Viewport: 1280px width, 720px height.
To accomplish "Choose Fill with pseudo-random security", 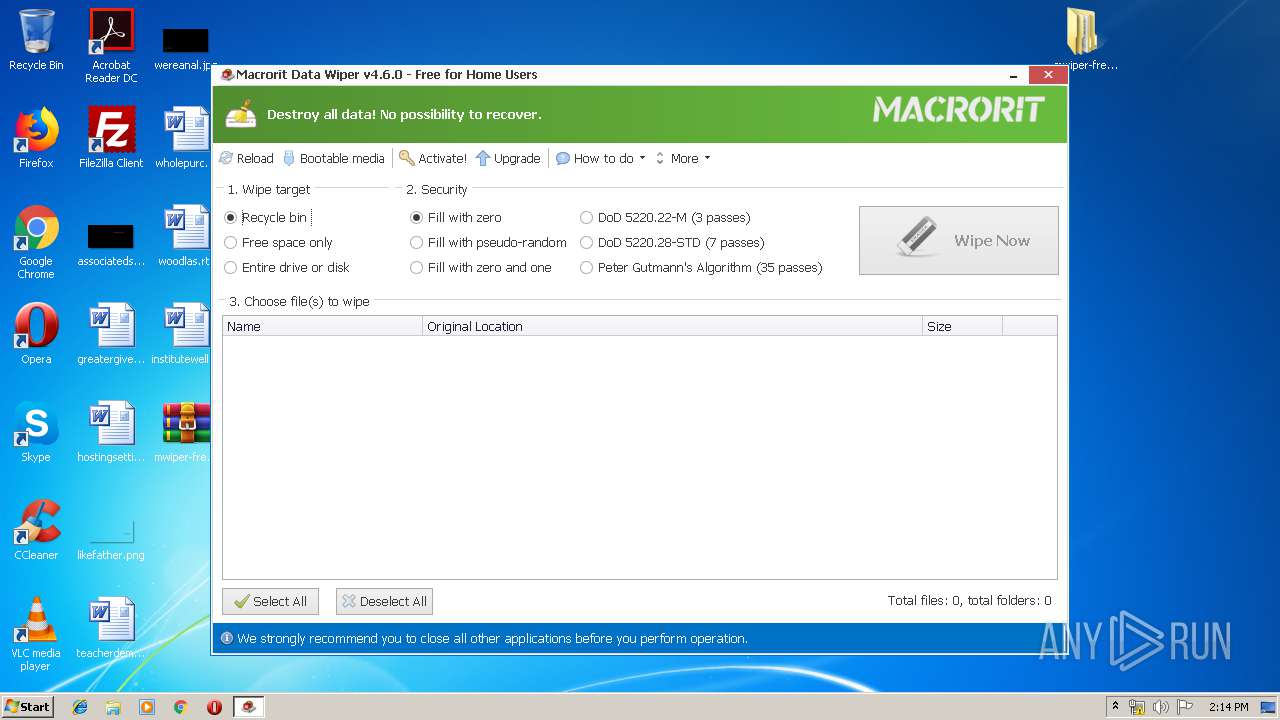I will pyautogui.click(x=488, y=242).
